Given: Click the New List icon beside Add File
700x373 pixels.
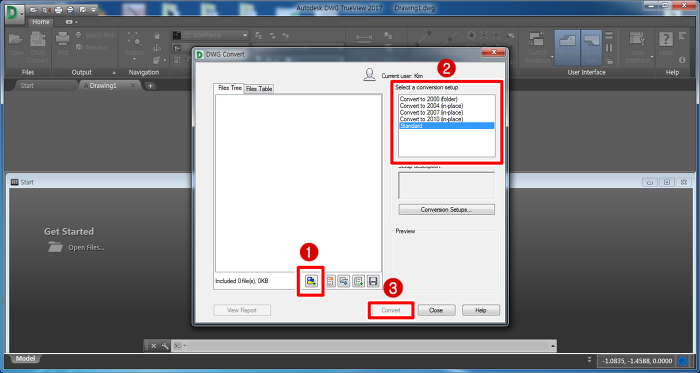Looking at the screenshot, I should click(x=330, y=281).
